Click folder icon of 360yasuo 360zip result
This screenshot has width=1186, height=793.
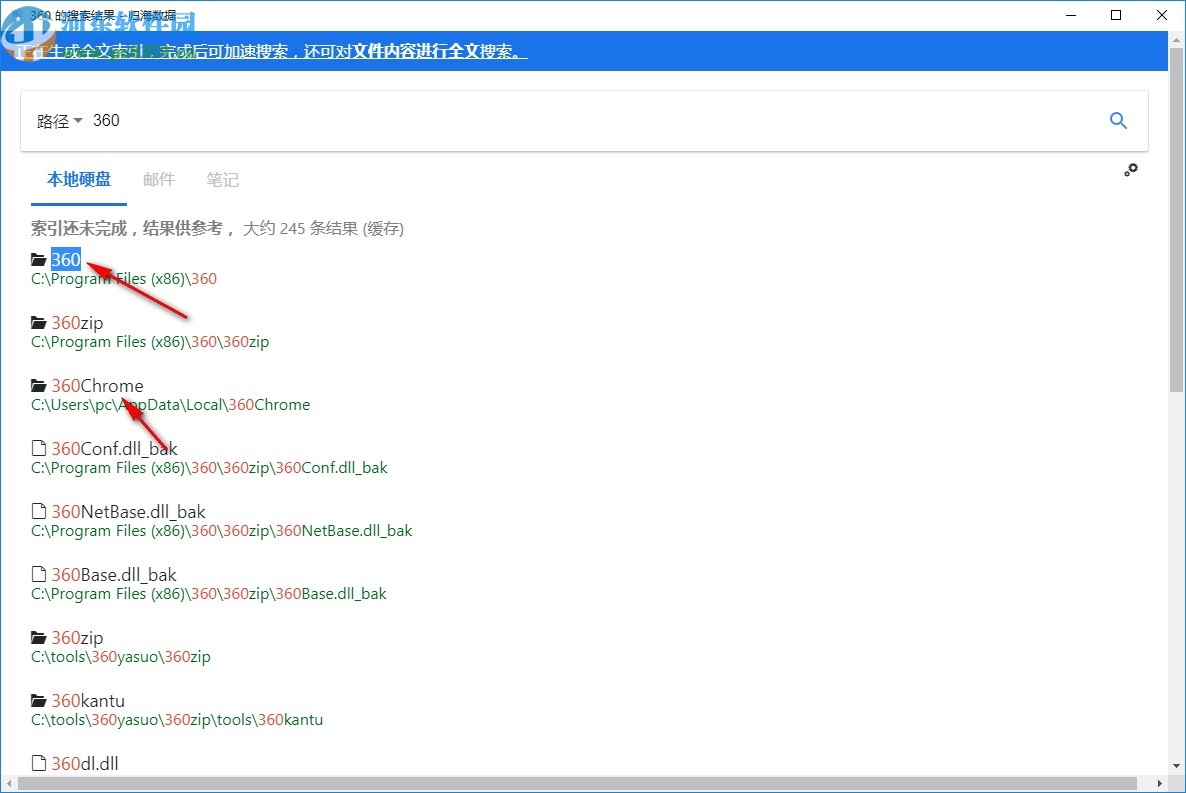point(39,638)
